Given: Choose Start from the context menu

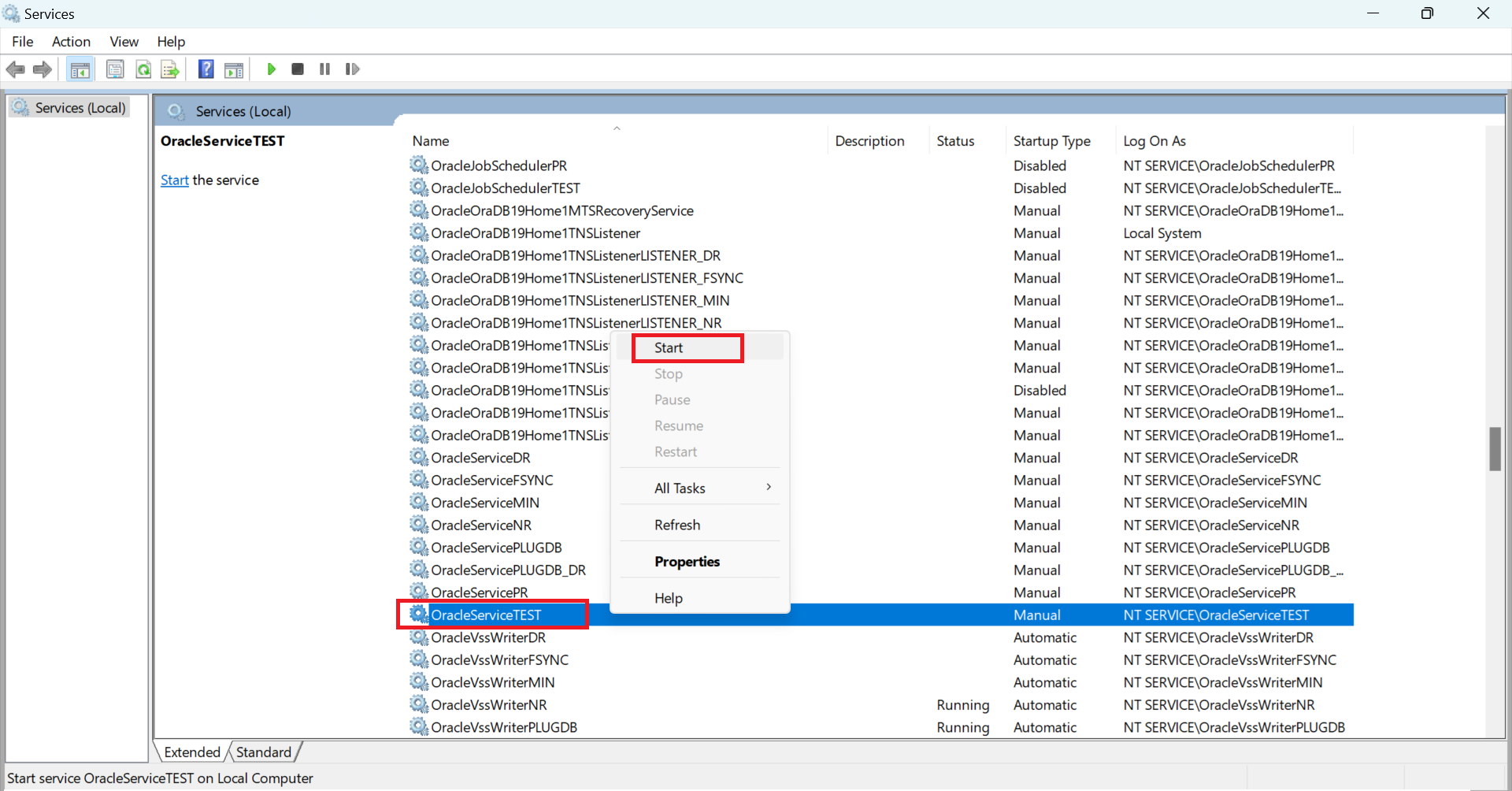Looking at the screenshot, I should click(701, 347).
